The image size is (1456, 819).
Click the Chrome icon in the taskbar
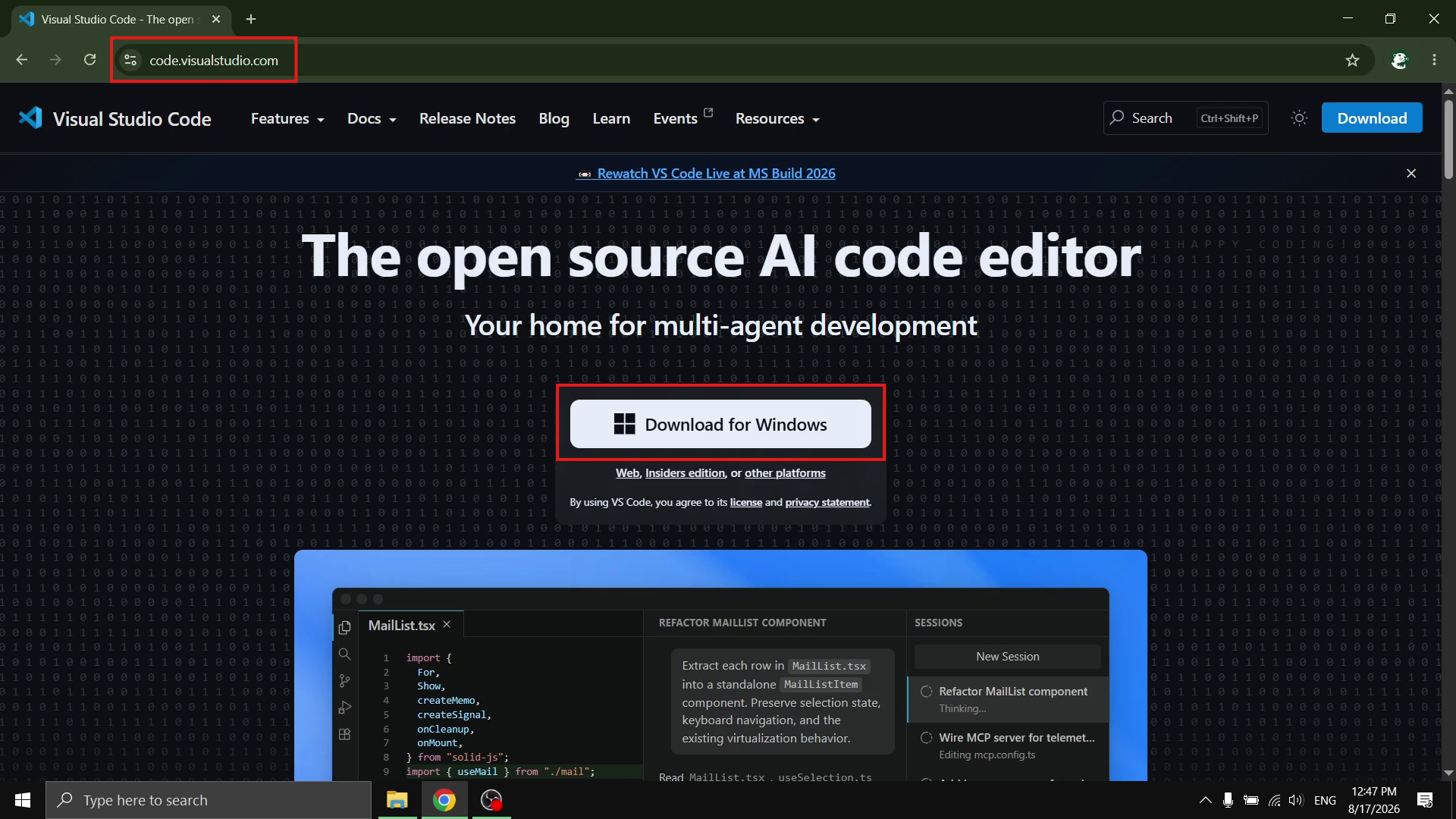[444, 800]
